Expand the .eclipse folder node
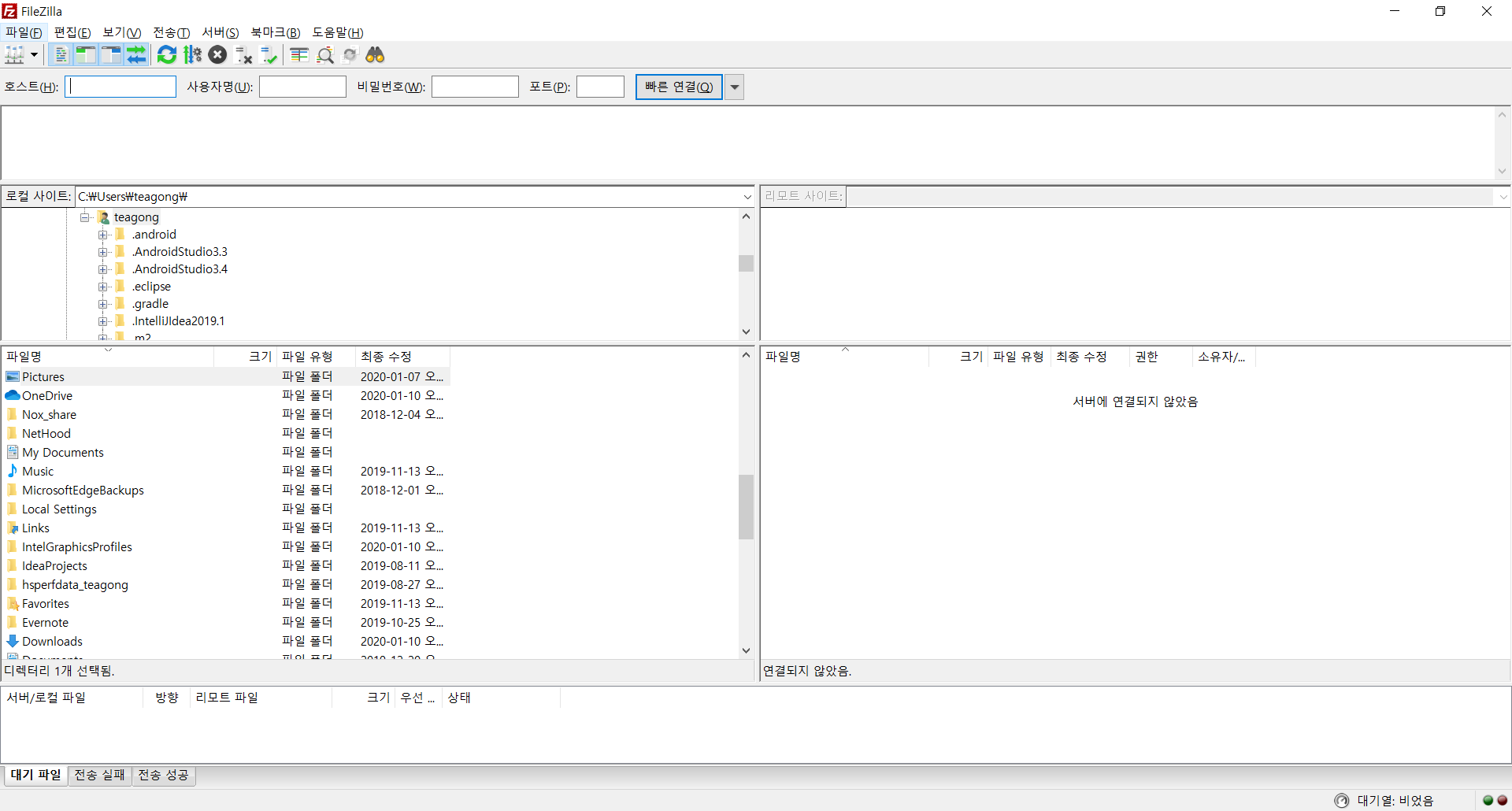Viewport: 1512px width, 811px height. tap(102, 287)
